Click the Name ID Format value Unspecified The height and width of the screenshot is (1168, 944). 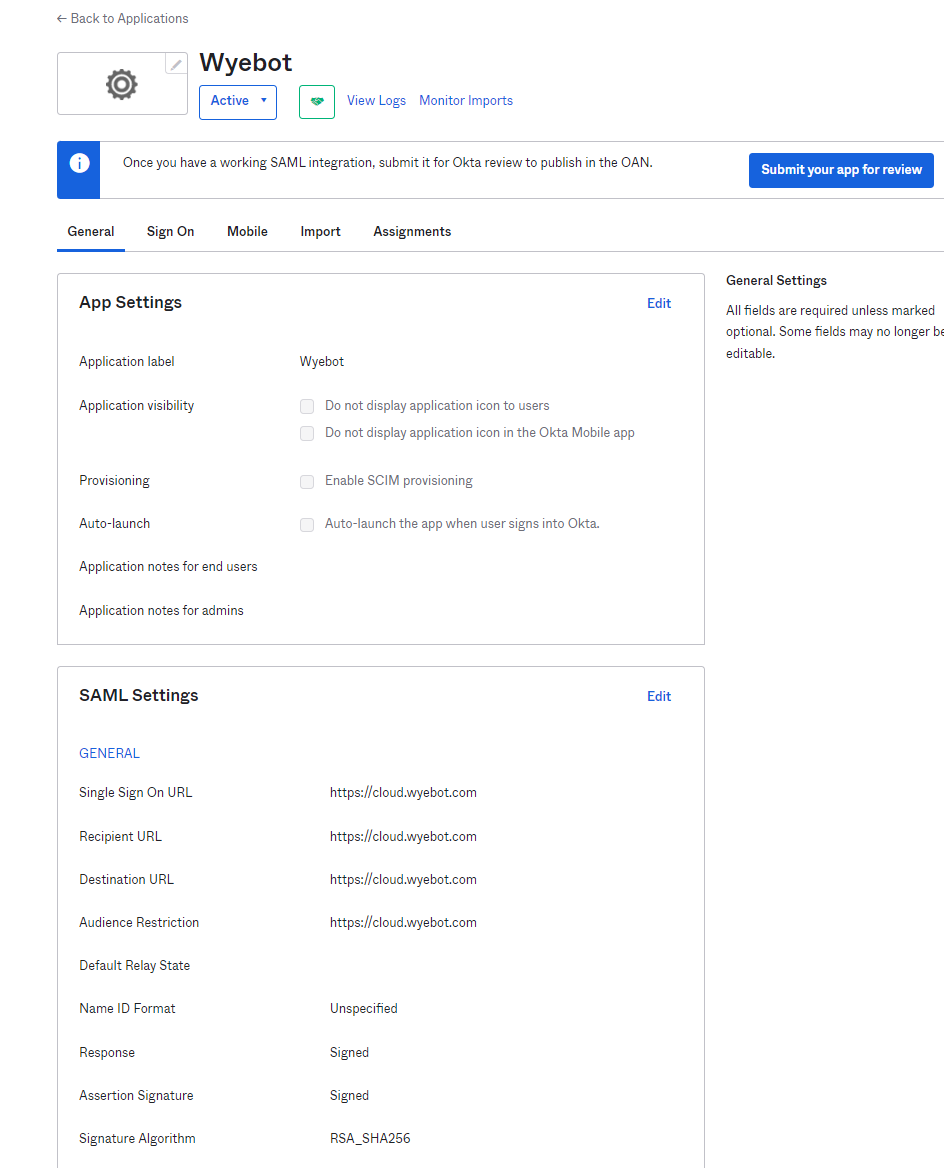(x=364, y=1009)
